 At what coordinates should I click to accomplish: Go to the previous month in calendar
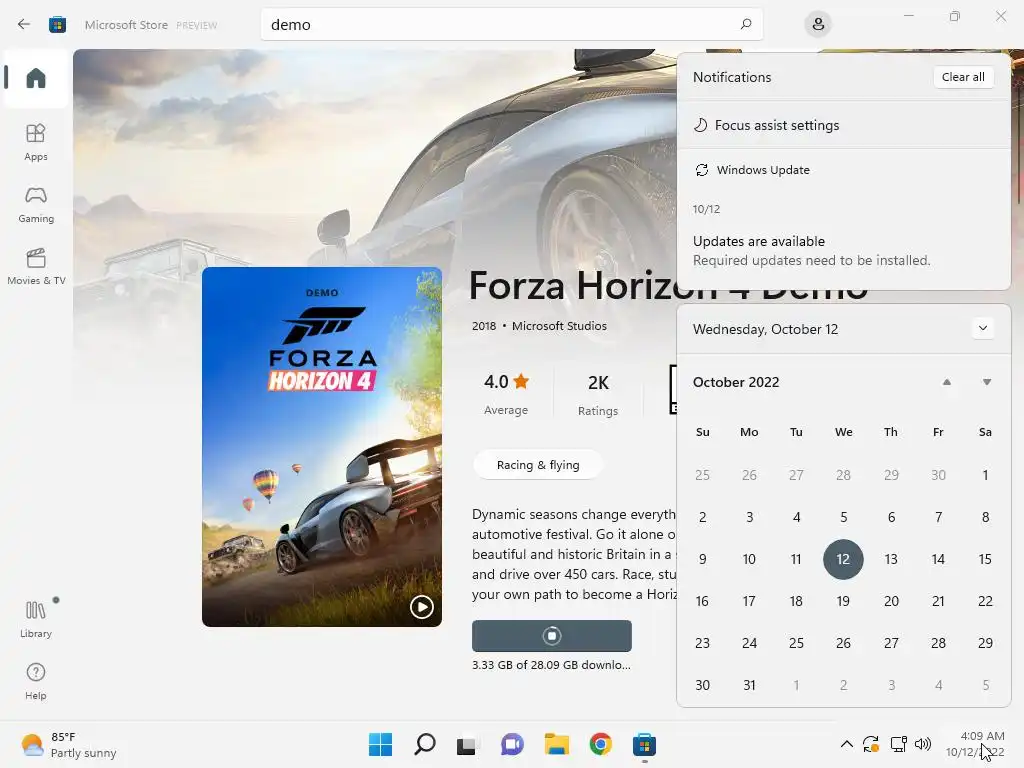(946, 382)
